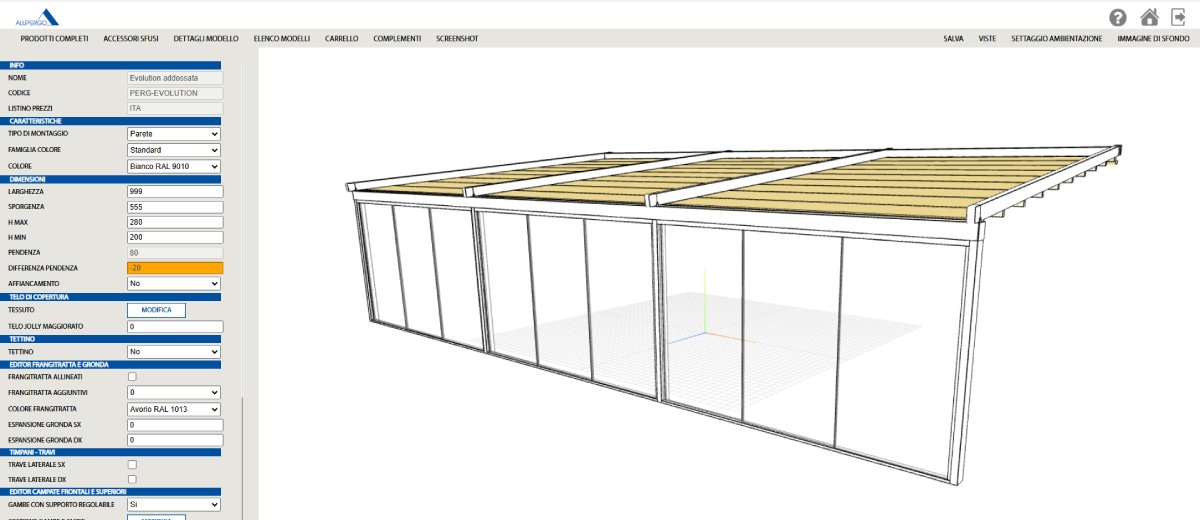Open the Colore Bianco RAL 9010 dropdown
Screen dimensions: 1200x520
click(x=174, y=166)
